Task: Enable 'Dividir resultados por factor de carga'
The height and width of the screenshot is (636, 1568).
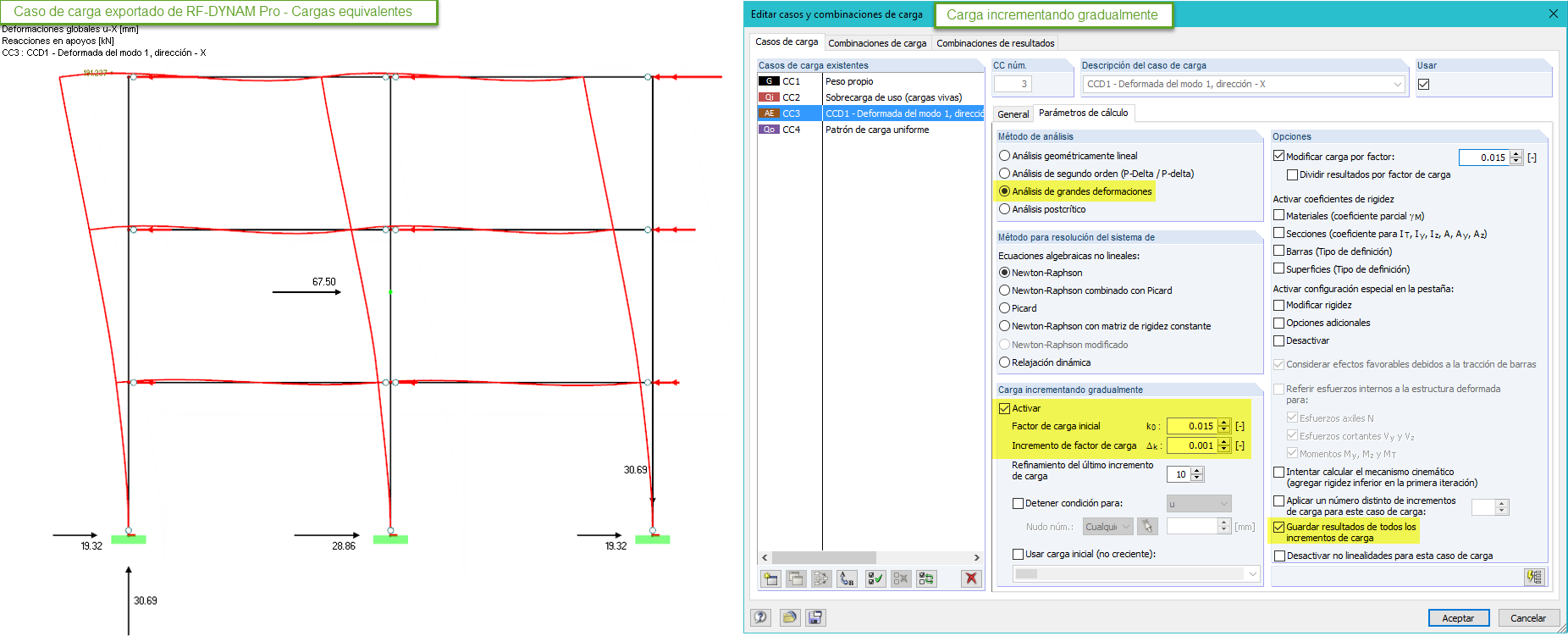Action: (x=1293, y=174)
